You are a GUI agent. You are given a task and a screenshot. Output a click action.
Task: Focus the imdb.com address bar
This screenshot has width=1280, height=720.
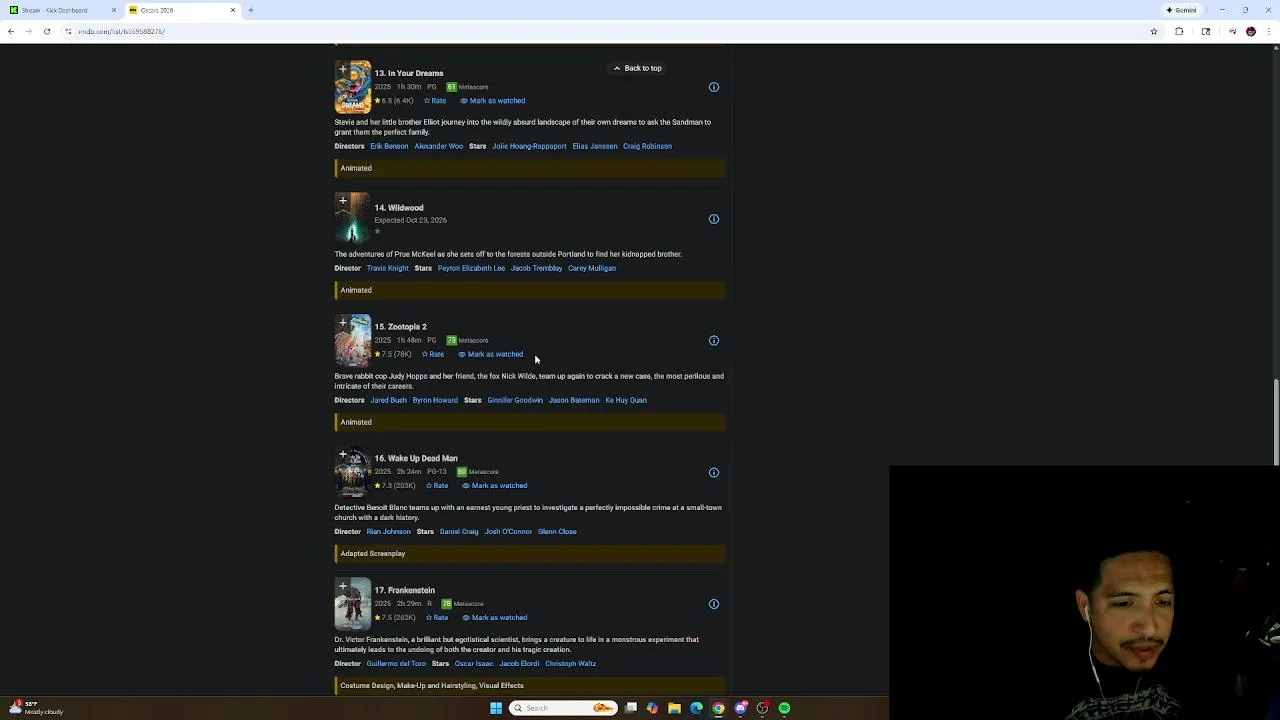tap(600, 31)
